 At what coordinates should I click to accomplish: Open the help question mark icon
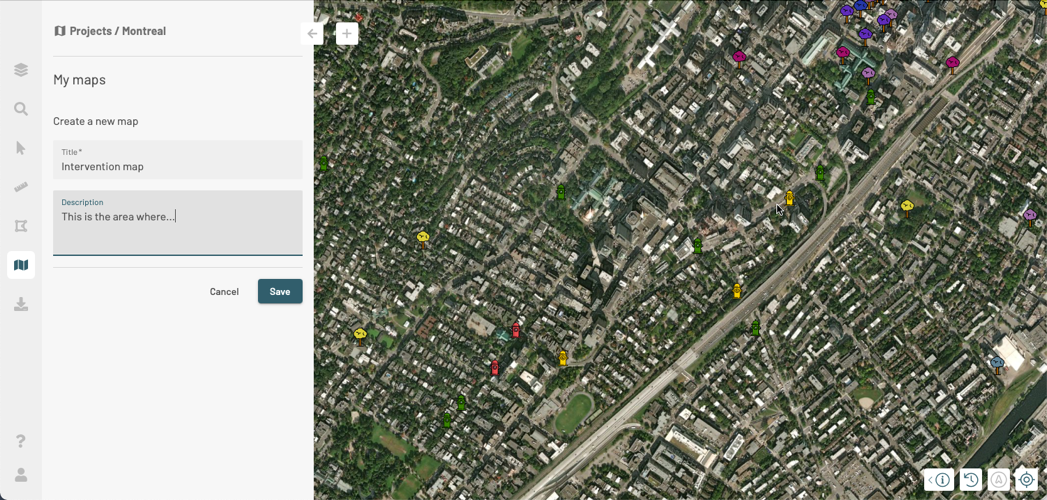click(x=21, y=441)
